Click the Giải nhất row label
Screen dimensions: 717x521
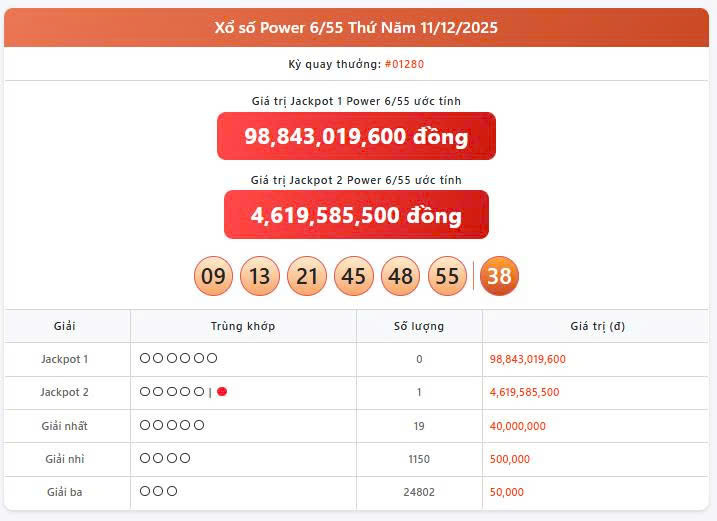click(x=64, y=426)
